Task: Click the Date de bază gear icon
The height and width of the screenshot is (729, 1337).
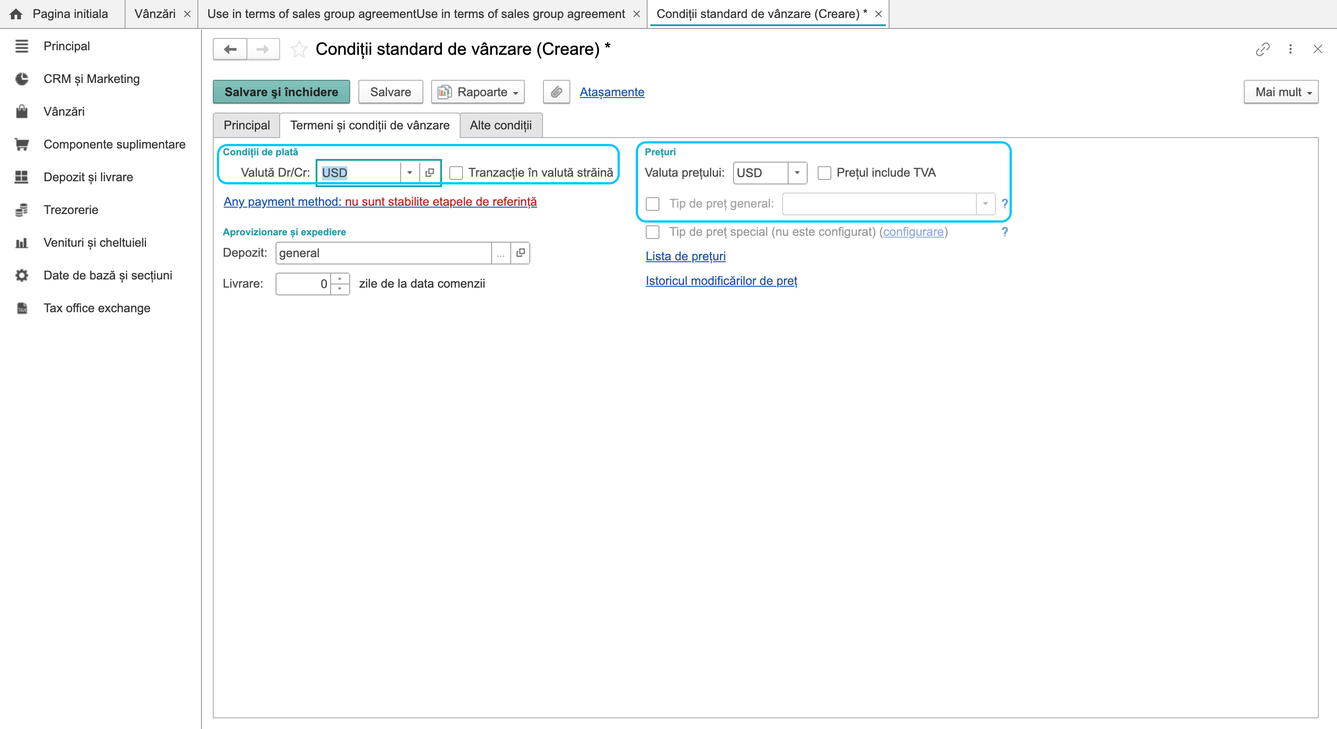Action: [22, 275]
